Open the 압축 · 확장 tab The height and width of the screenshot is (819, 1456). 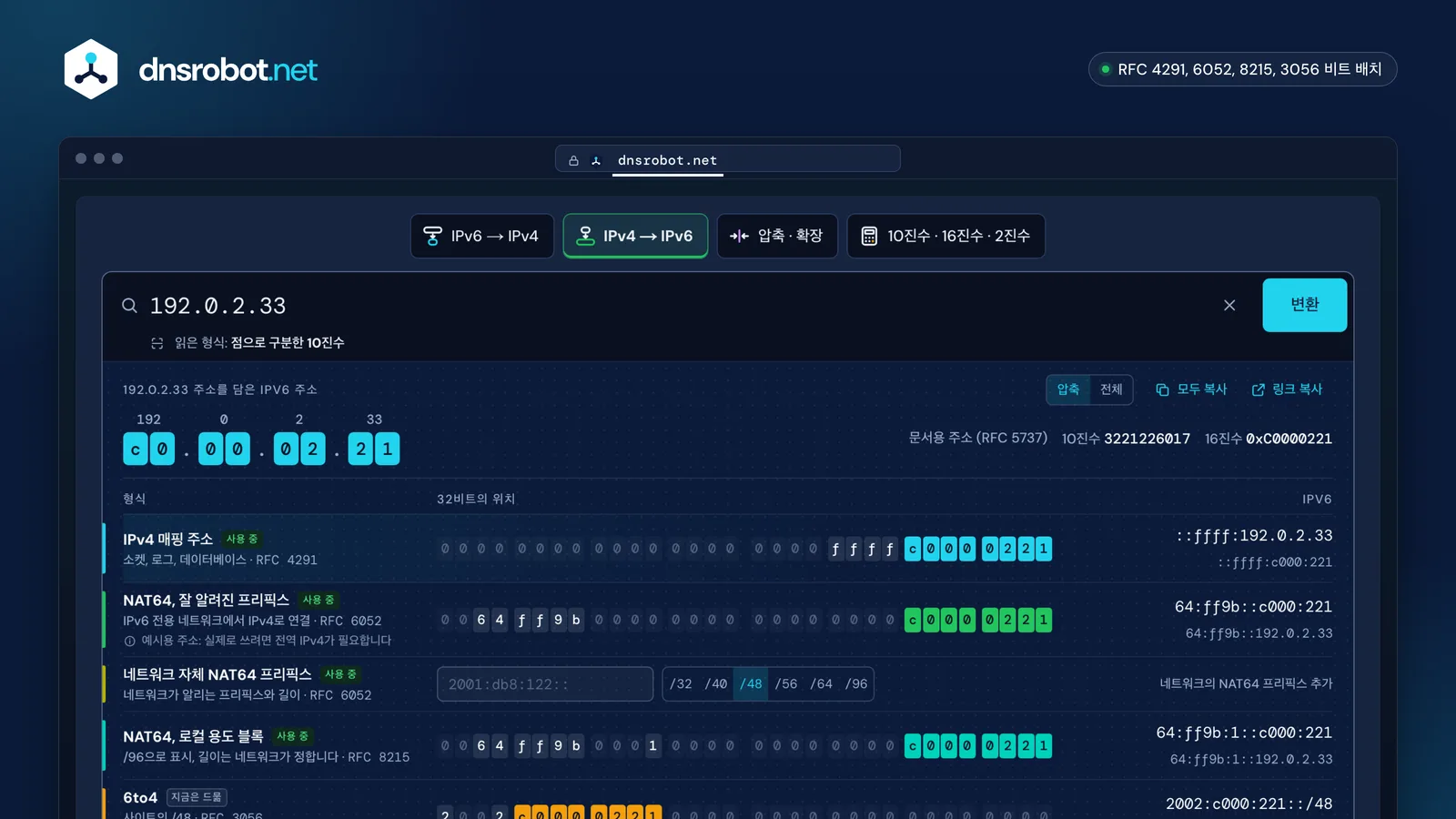[777, 236]
